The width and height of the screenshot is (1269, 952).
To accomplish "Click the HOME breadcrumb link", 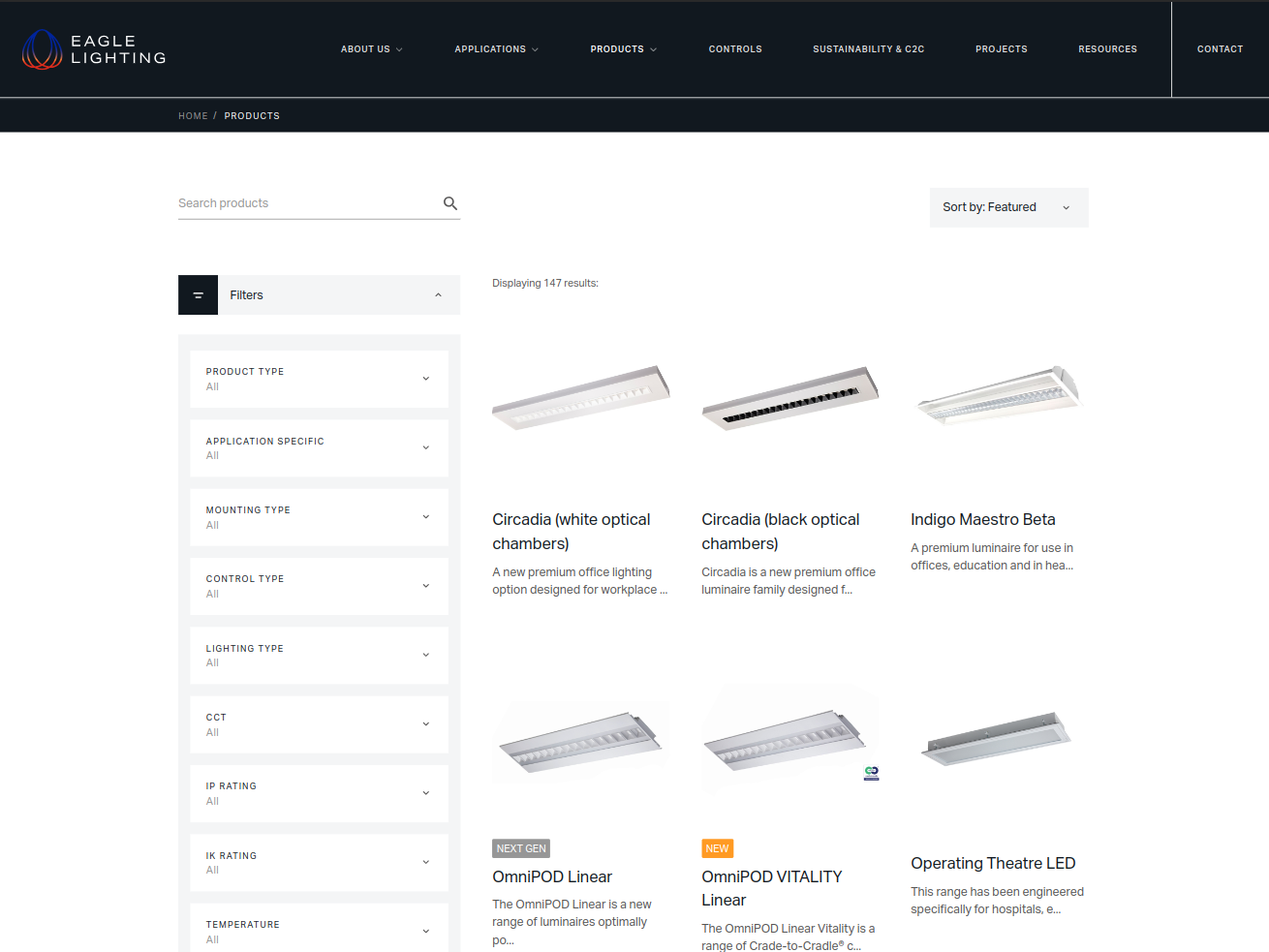I will [x=192, y=115].
